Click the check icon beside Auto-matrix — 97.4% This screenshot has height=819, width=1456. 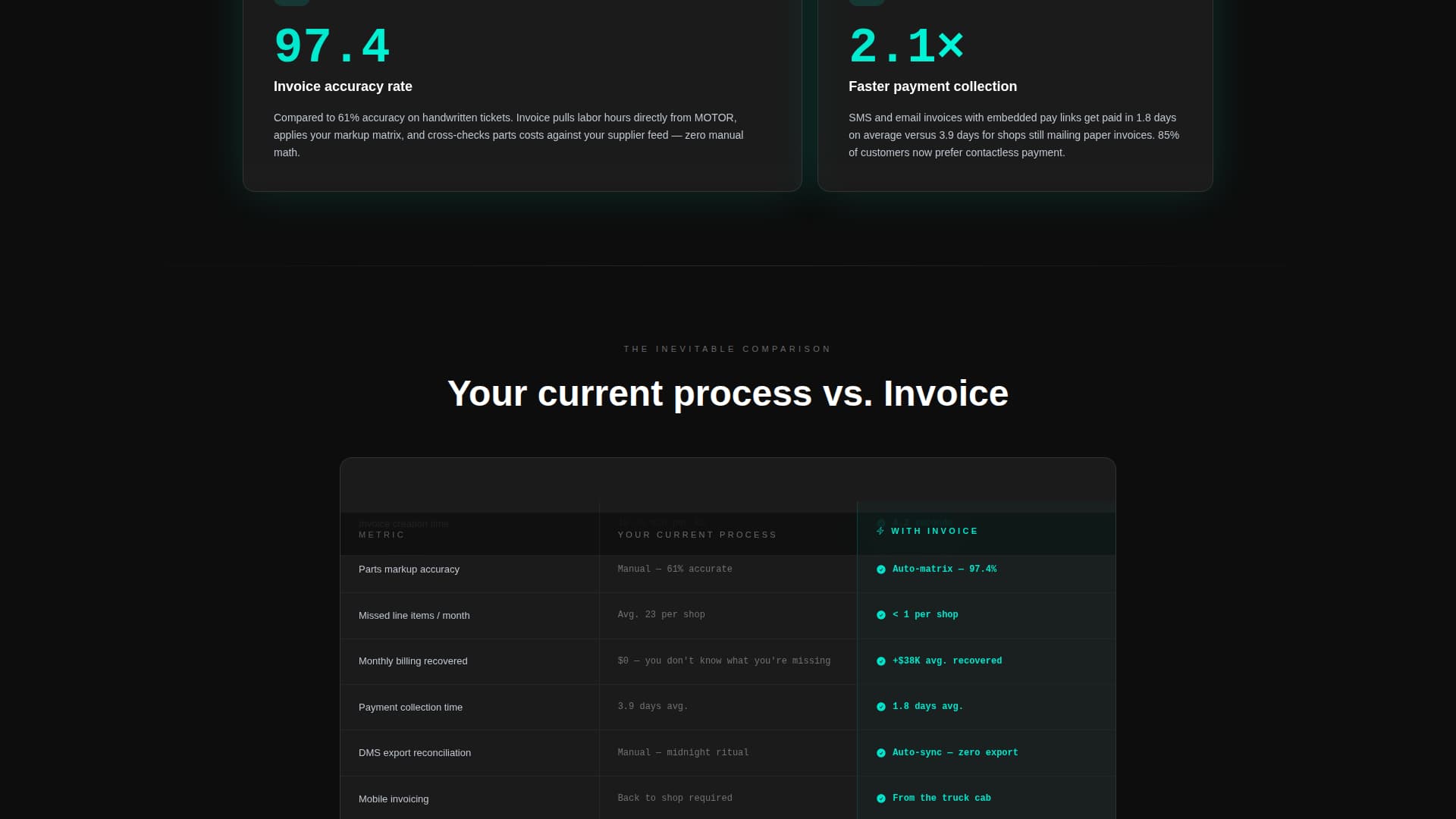tap(881, 570)
